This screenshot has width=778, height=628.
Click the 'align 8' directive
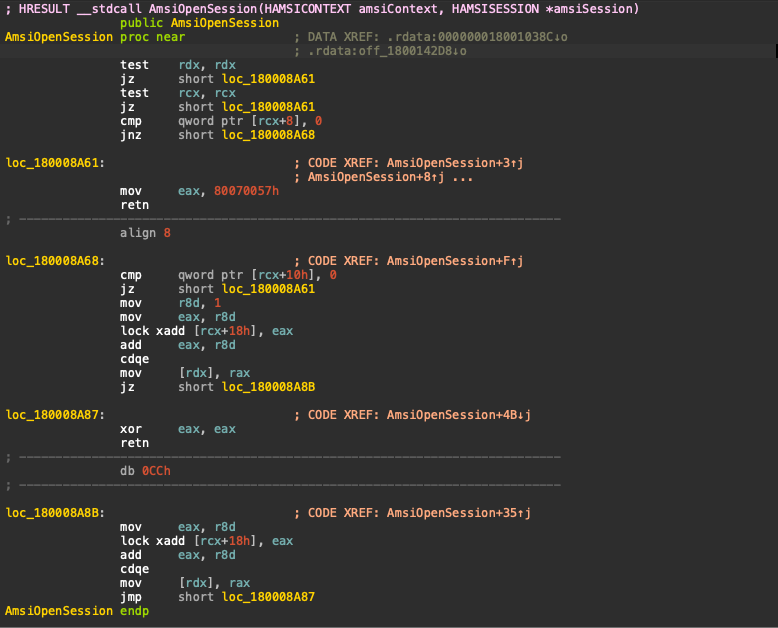pyautogui.click(x=145, y=233)
